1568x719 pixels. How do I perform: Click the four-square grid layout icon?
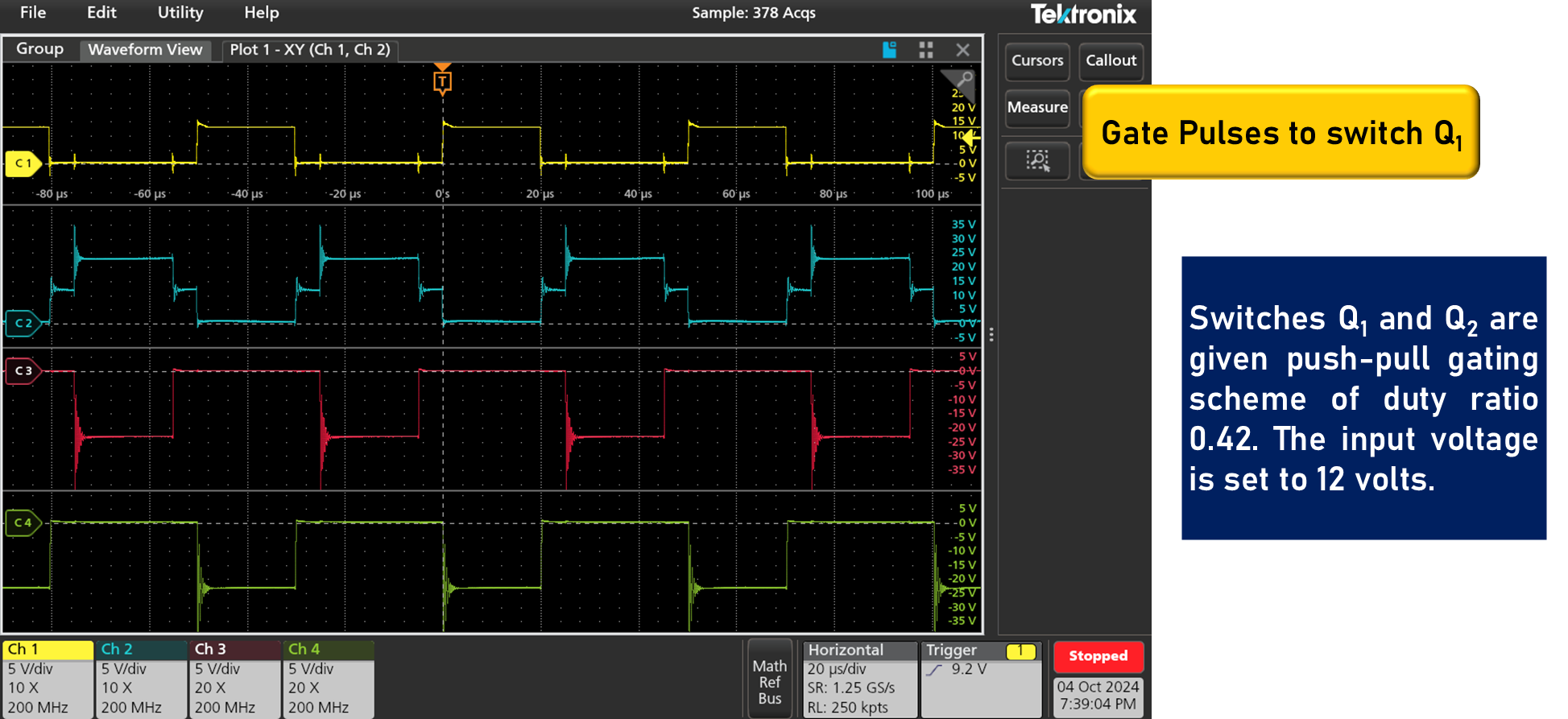(926, 50)
